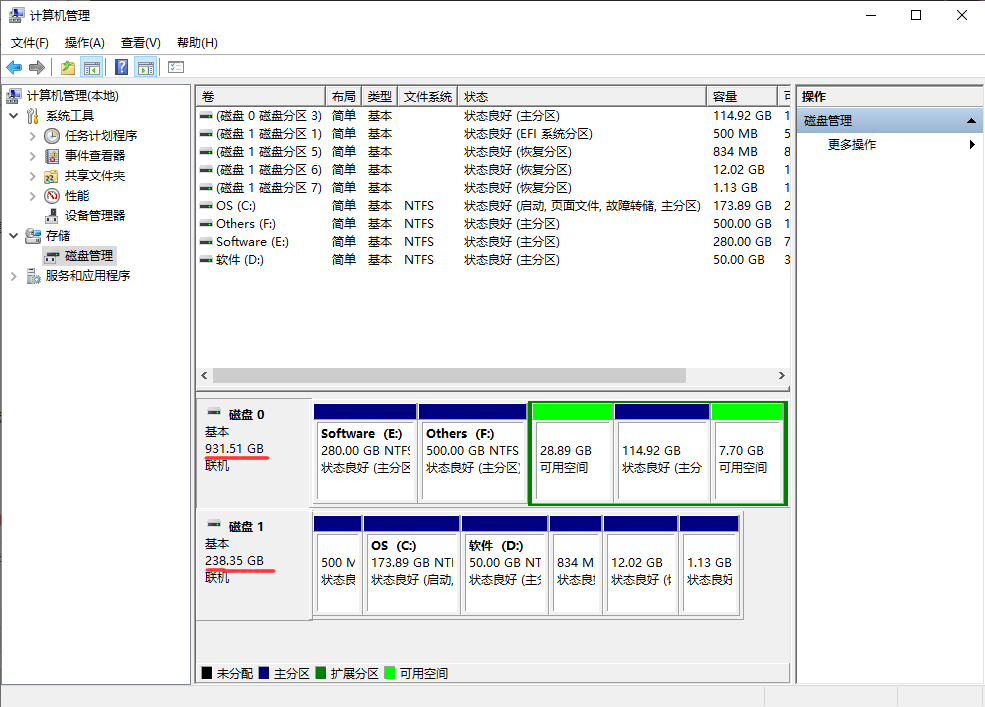Expand the 共享文件夹 tree node
The image size is (985, 707).
[33, 176]
